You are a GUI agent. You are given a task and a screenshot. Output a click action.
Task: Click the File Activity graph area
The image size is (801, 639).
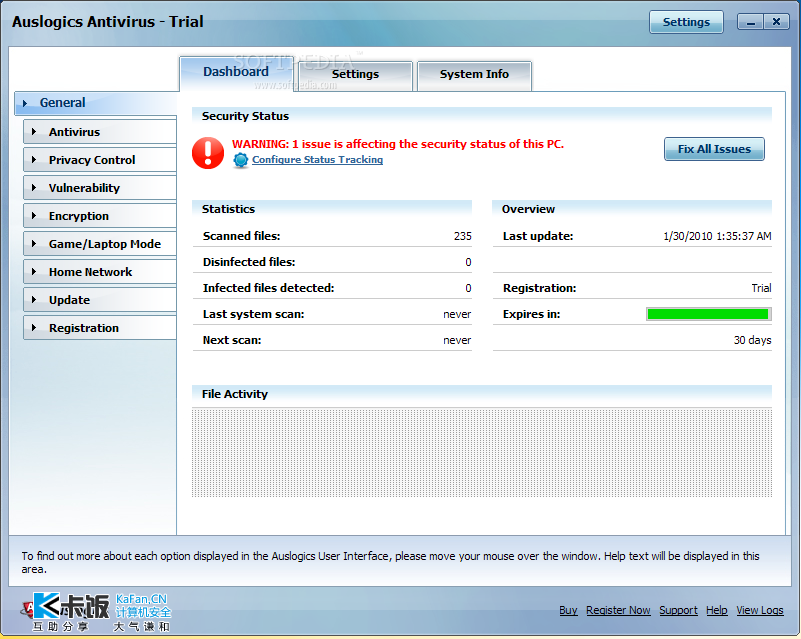(x=482, y=453)
